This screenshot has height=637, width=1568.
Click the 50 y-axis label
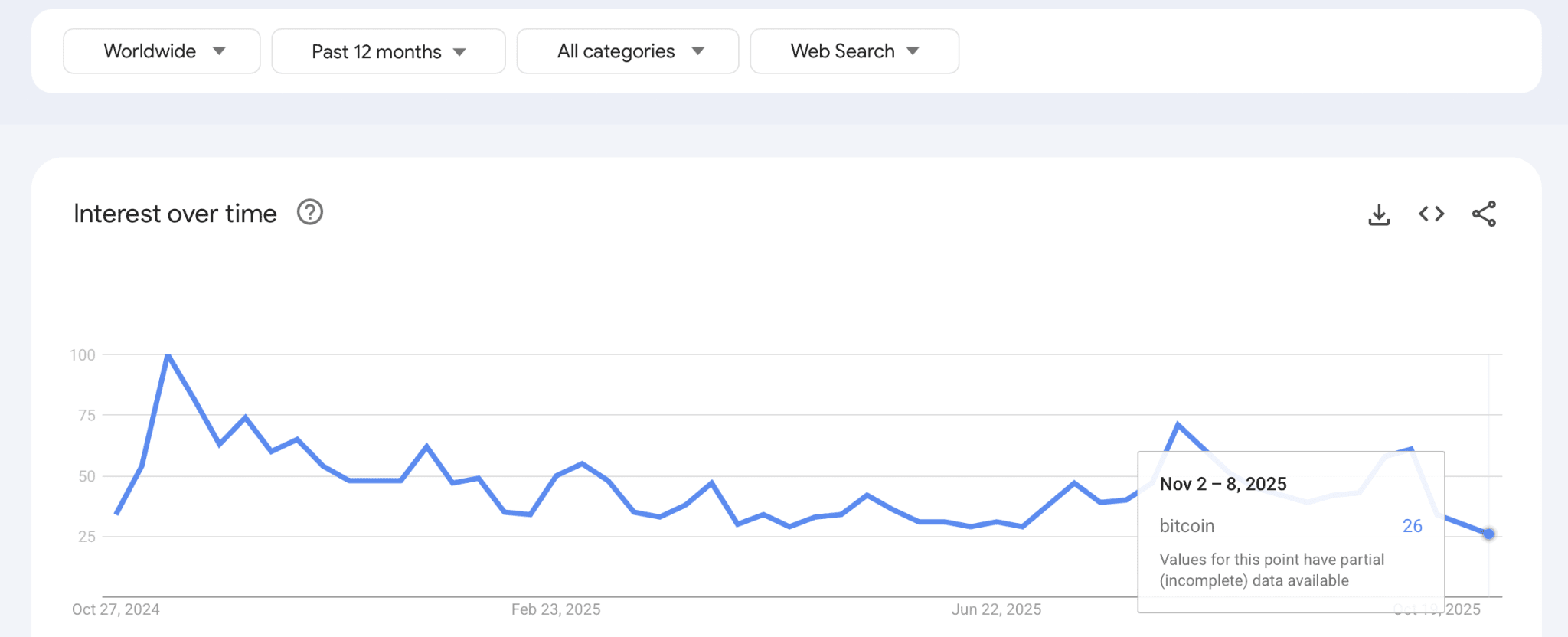pyautogui.click(x=87, y=476)
